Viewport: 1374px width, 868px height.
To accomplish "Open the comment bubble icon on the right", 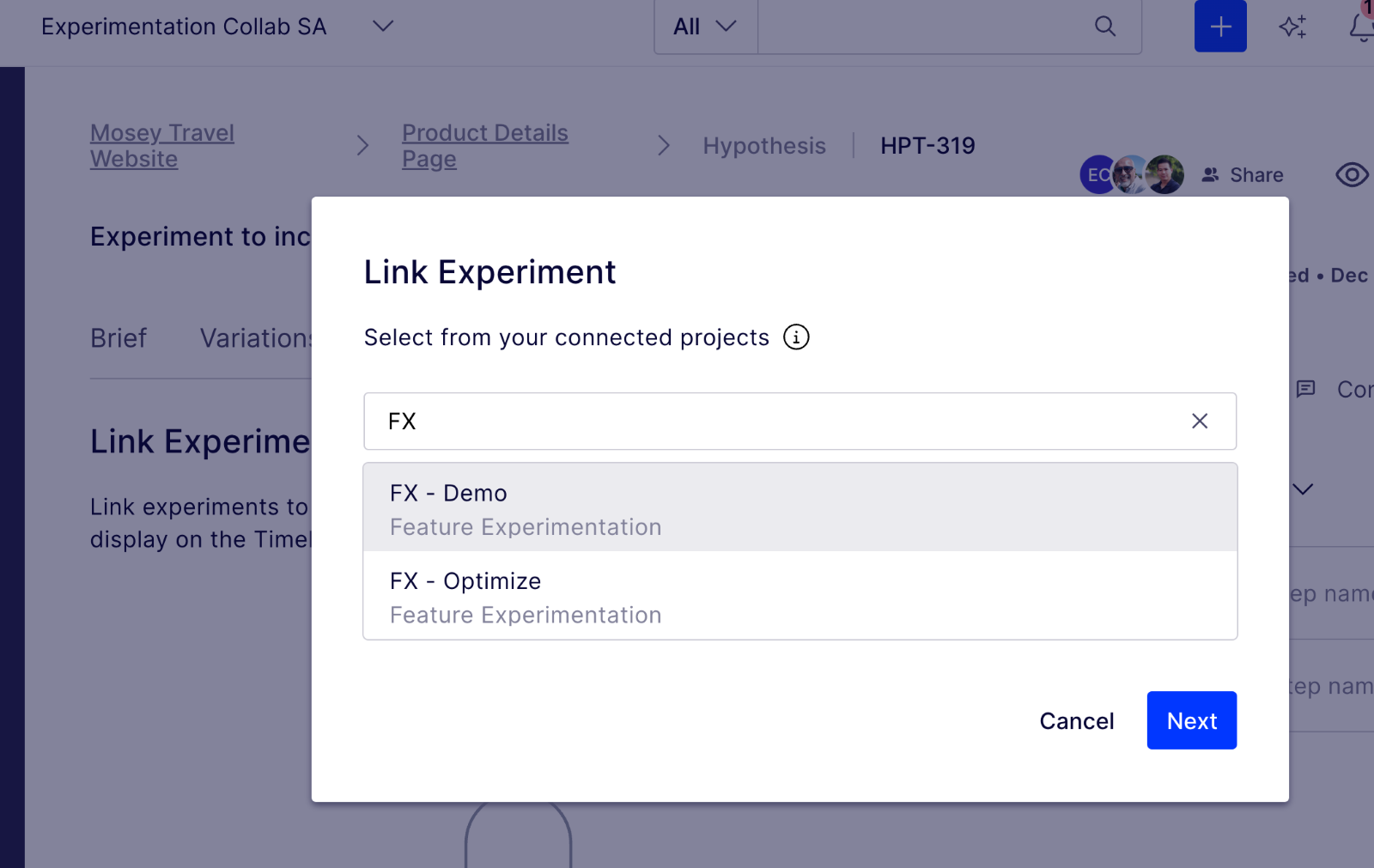I will click(1306, 389).
